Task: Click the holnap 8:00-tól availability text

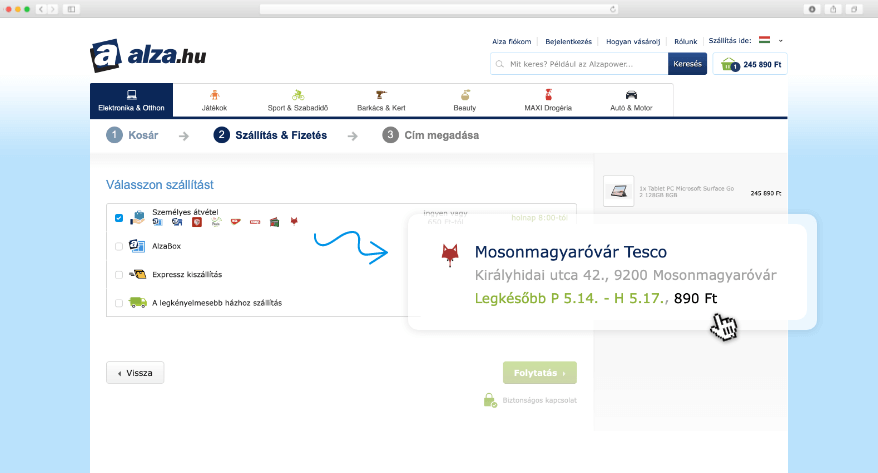Action: pyautogui.click(x=539, y=218)
